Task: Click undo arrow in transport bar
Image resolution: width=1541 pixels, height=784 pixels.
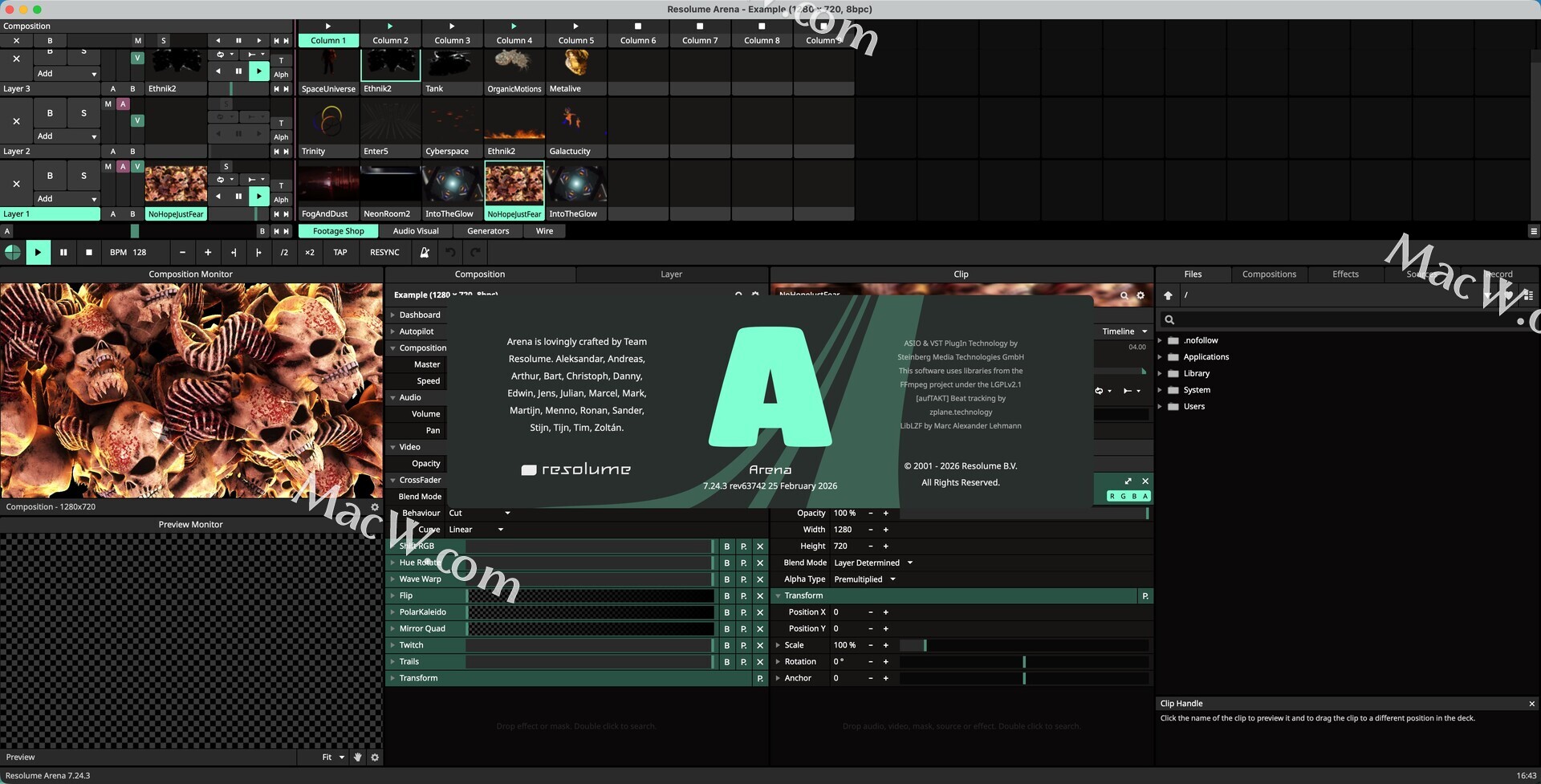Action: (450, 253)
